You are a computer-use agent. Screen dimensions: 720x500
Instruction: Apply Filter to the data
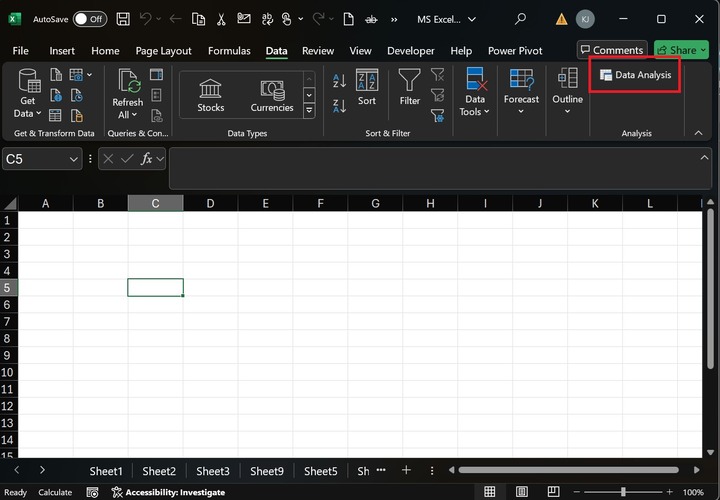pos(409,88)
